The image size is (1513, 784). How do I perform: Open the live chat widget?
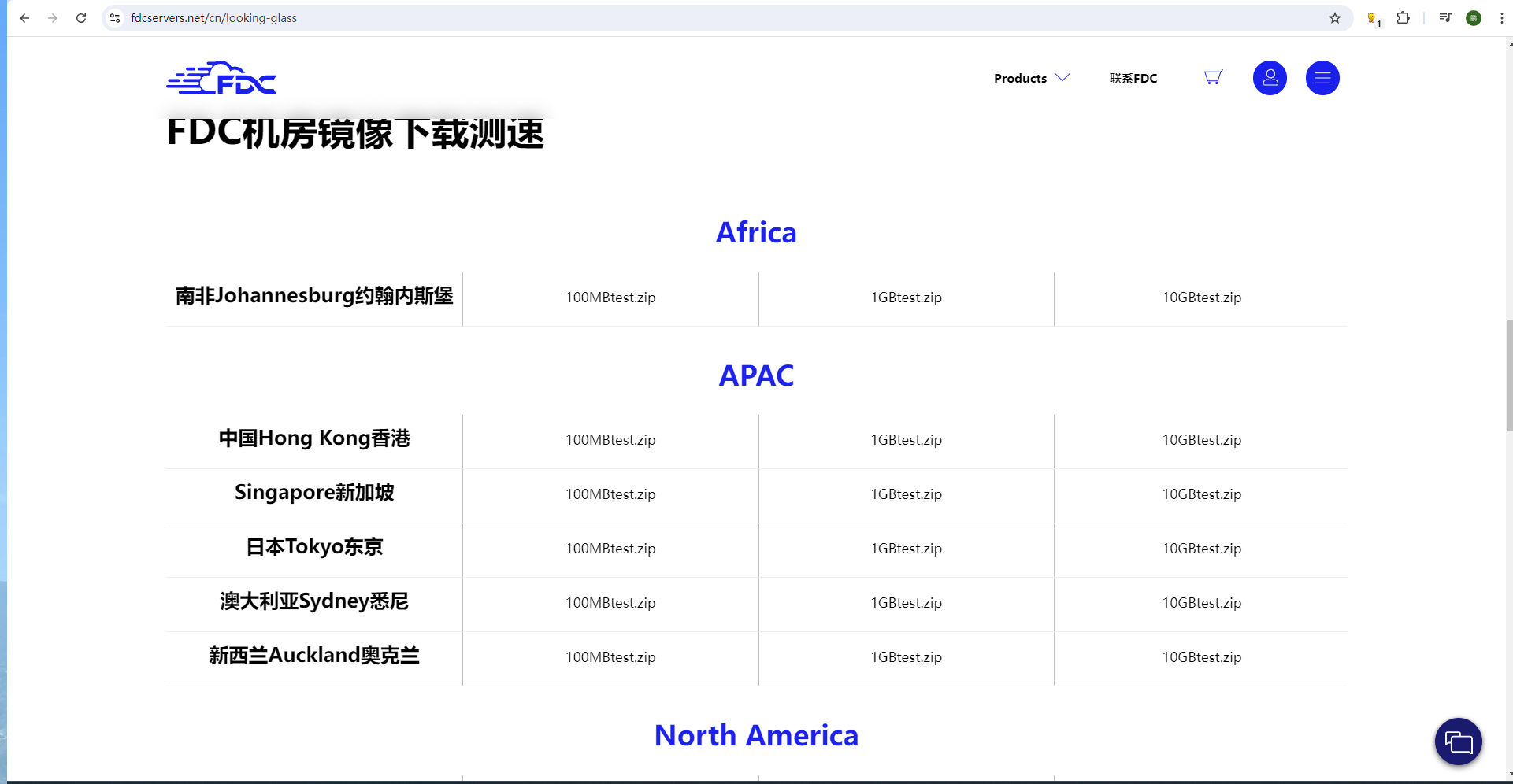1459,741
